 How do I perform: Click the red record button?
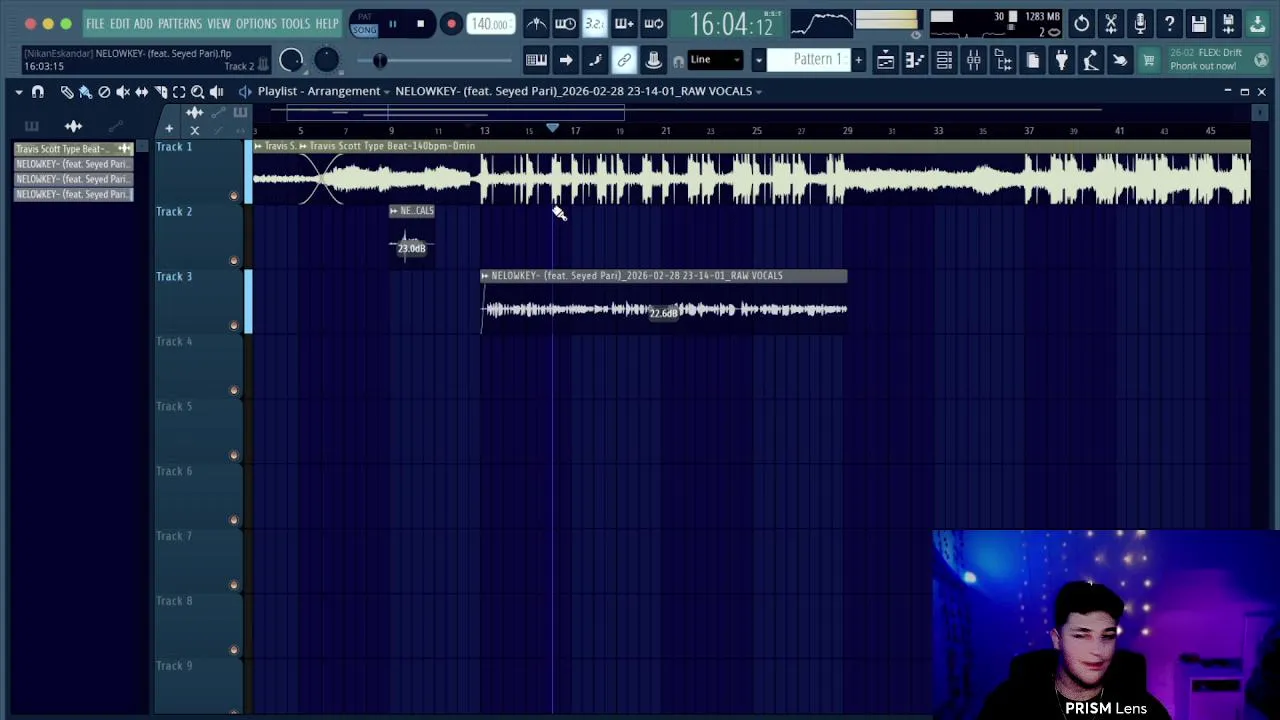(x=451, y=24)
